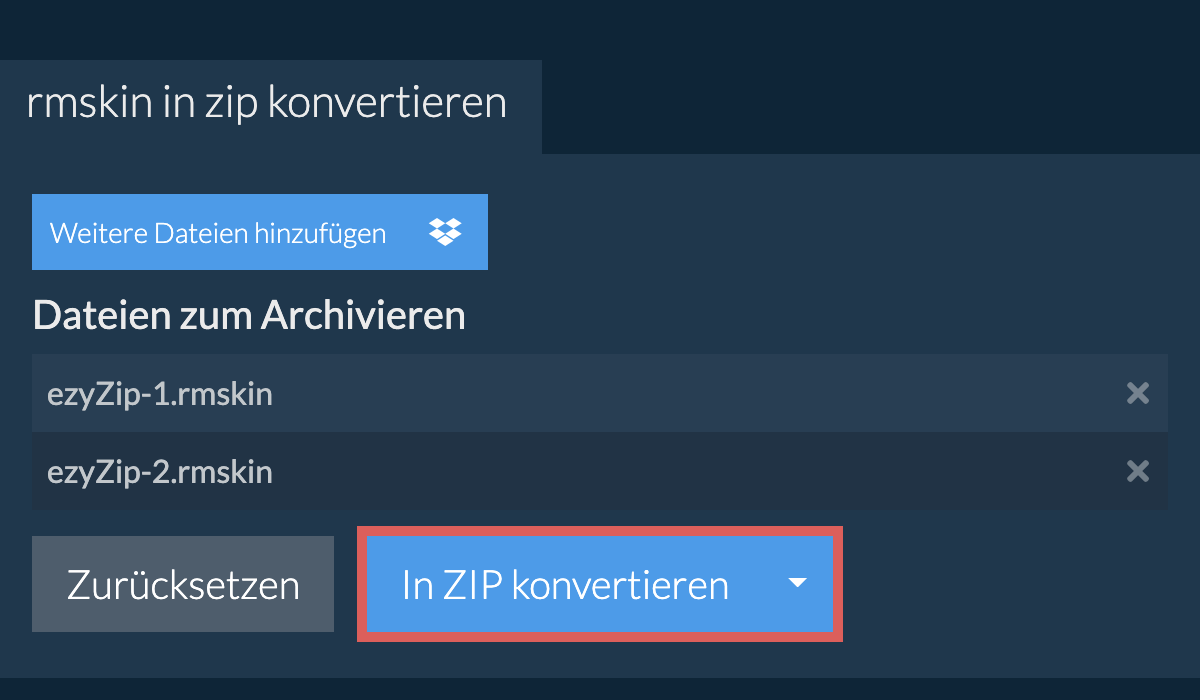This screenshot has height=700, width=1200.
Task: Select the "rmskin in zip konvertieren" tab
Action: 267,104
